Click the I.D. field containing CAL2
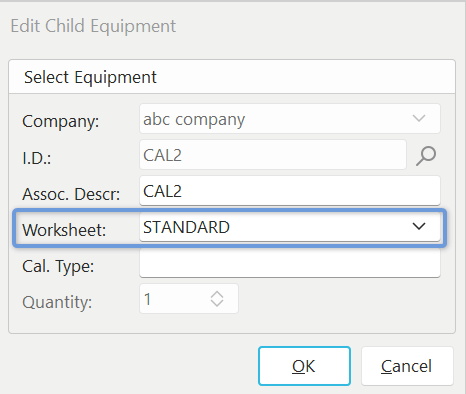 click(273, 155)
